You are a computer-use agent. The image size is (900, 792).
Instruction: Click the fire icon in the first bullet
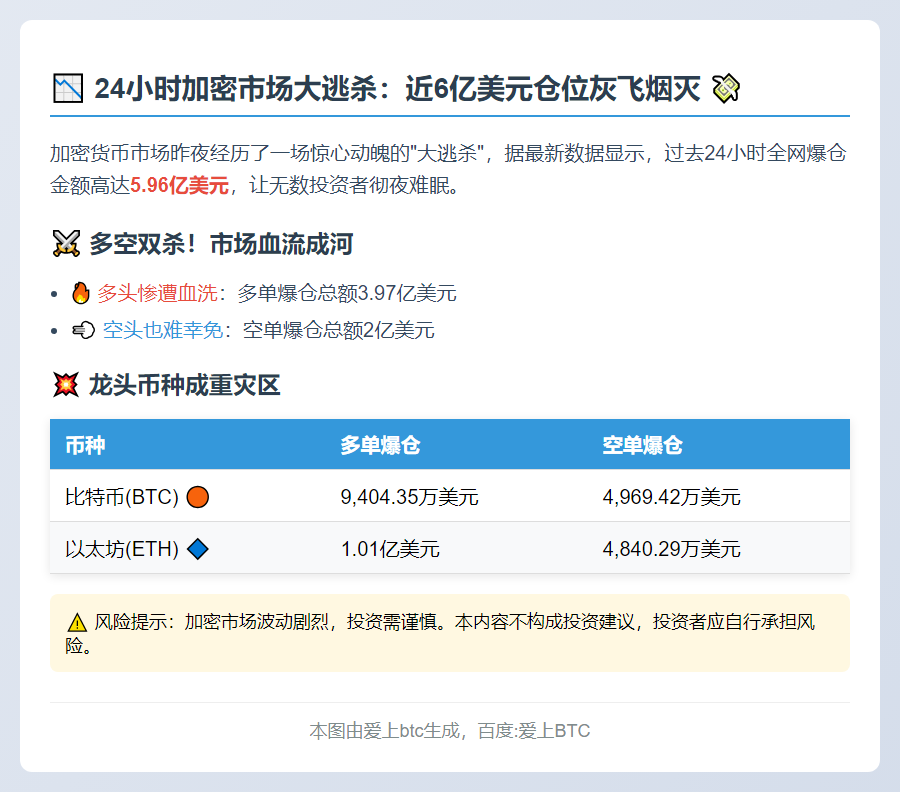point(80,293)
